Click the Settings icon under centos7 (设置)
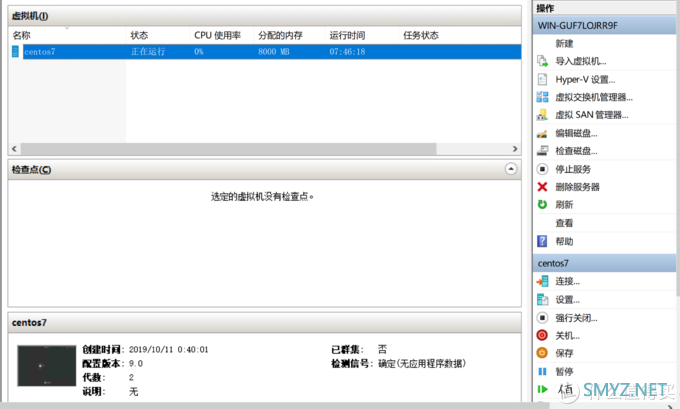The height and width of the screenshot is (409, 680). [542, 300]
